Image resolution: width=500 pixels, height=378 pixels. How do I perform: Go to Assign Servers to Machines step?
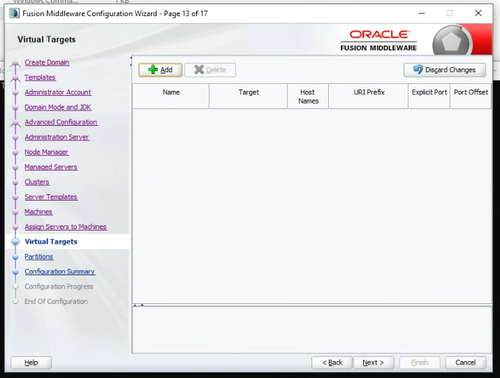click(x=66, y=227)
